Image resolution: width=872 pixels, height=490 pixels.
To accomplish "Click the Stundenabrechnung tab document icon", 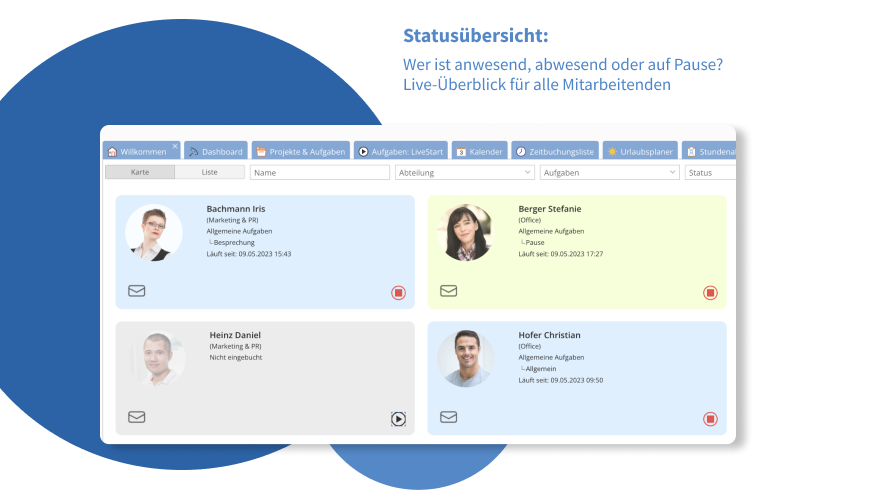I will pyautogui.click(x=691, y=151).
